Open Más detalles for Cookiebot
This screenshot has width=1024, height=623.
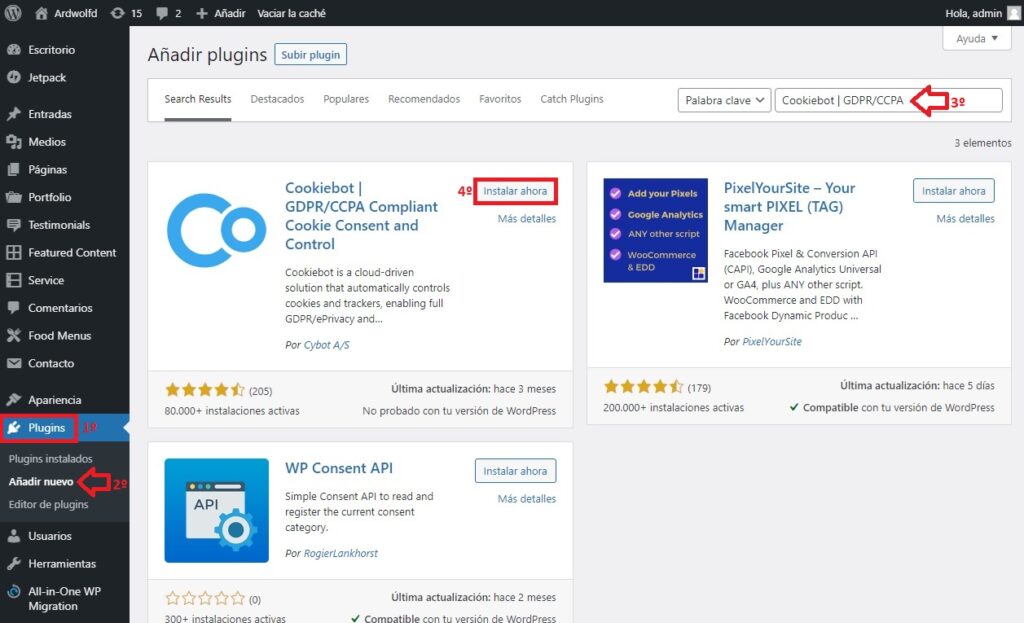527,219
